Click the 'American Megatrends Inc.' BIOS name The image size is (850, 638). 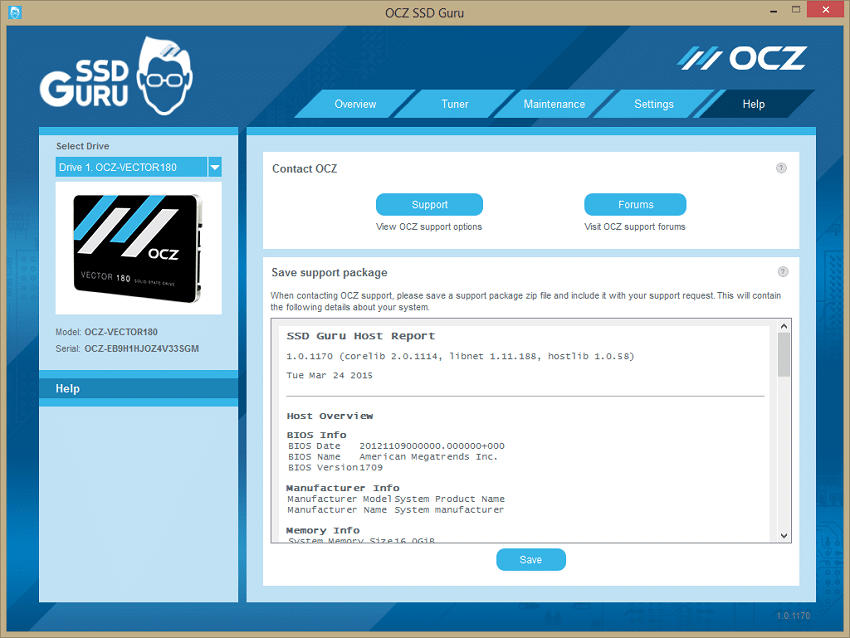coord(428,457)
